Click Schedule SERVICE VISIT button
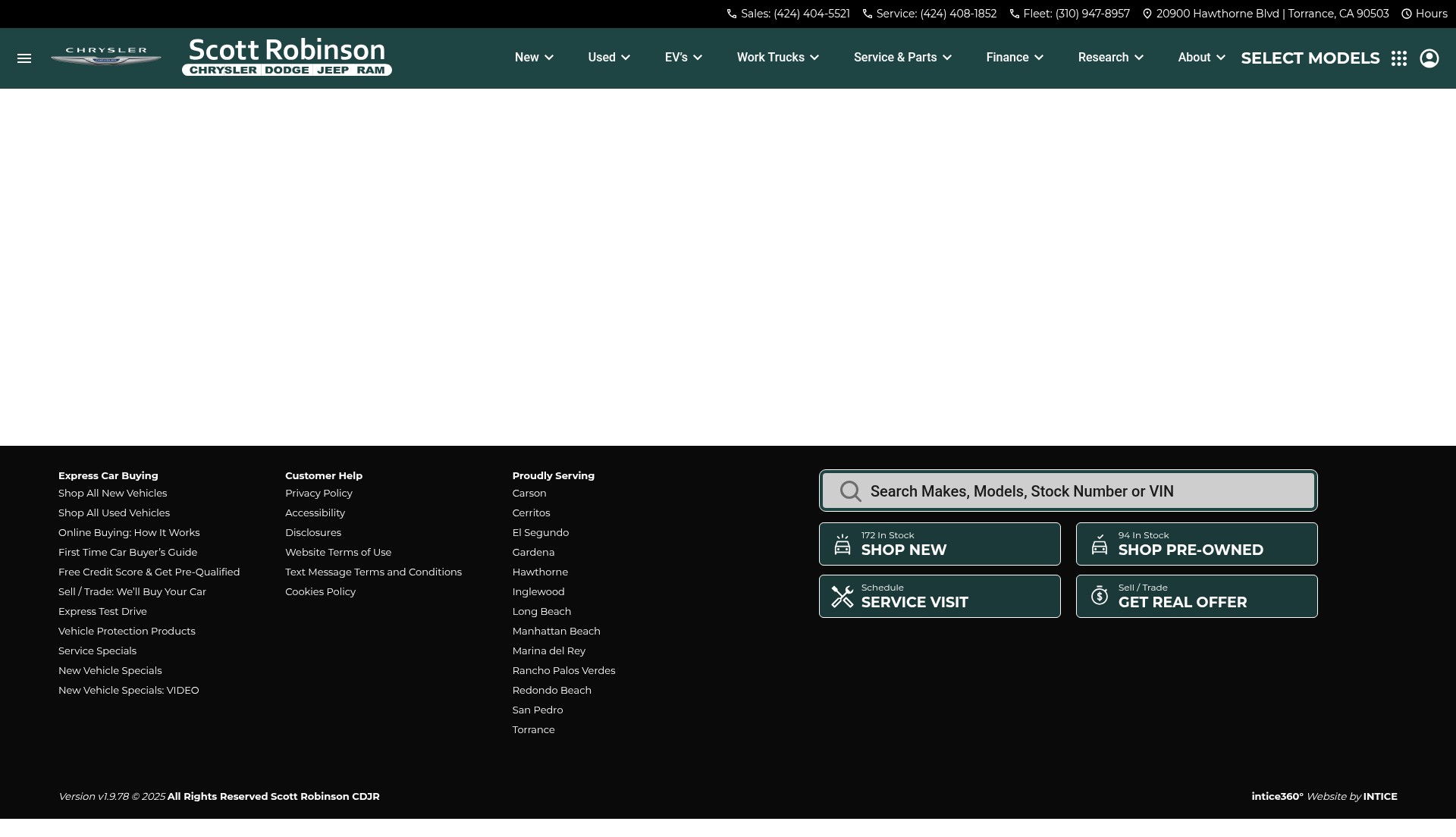Image resolution: width=1456 pixels, height=837 pixels. (940, 596)
